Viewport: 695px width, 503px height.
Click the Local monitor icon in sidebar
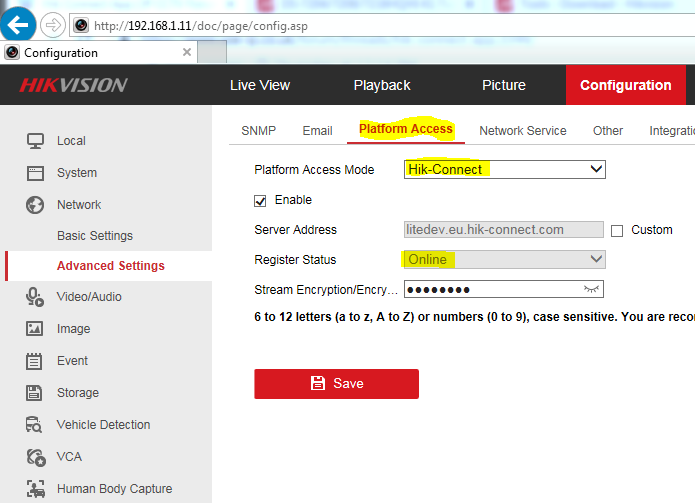click(x=35, y=141)
